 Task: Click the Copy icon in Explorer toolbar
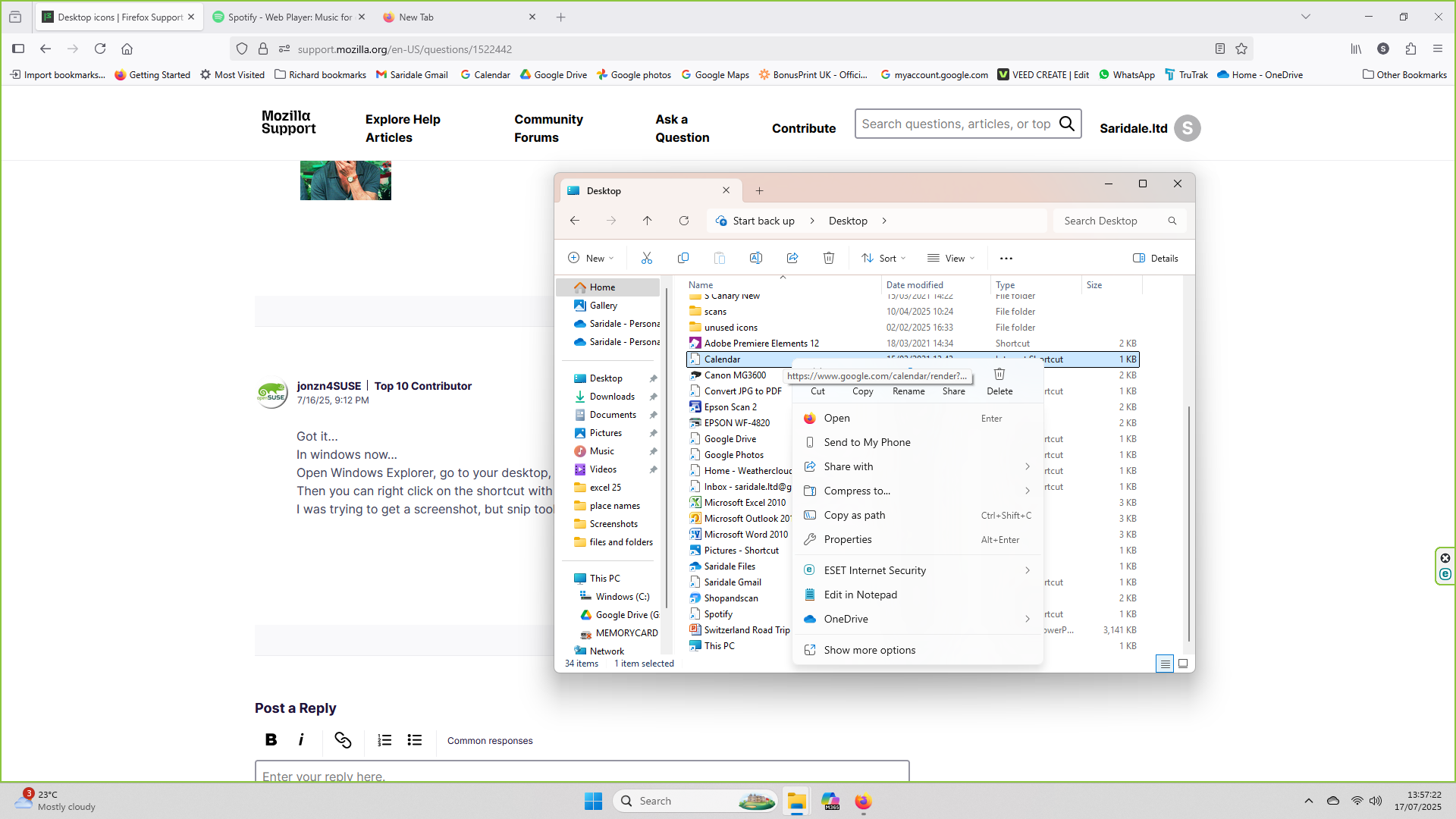(x=683, y=258)
